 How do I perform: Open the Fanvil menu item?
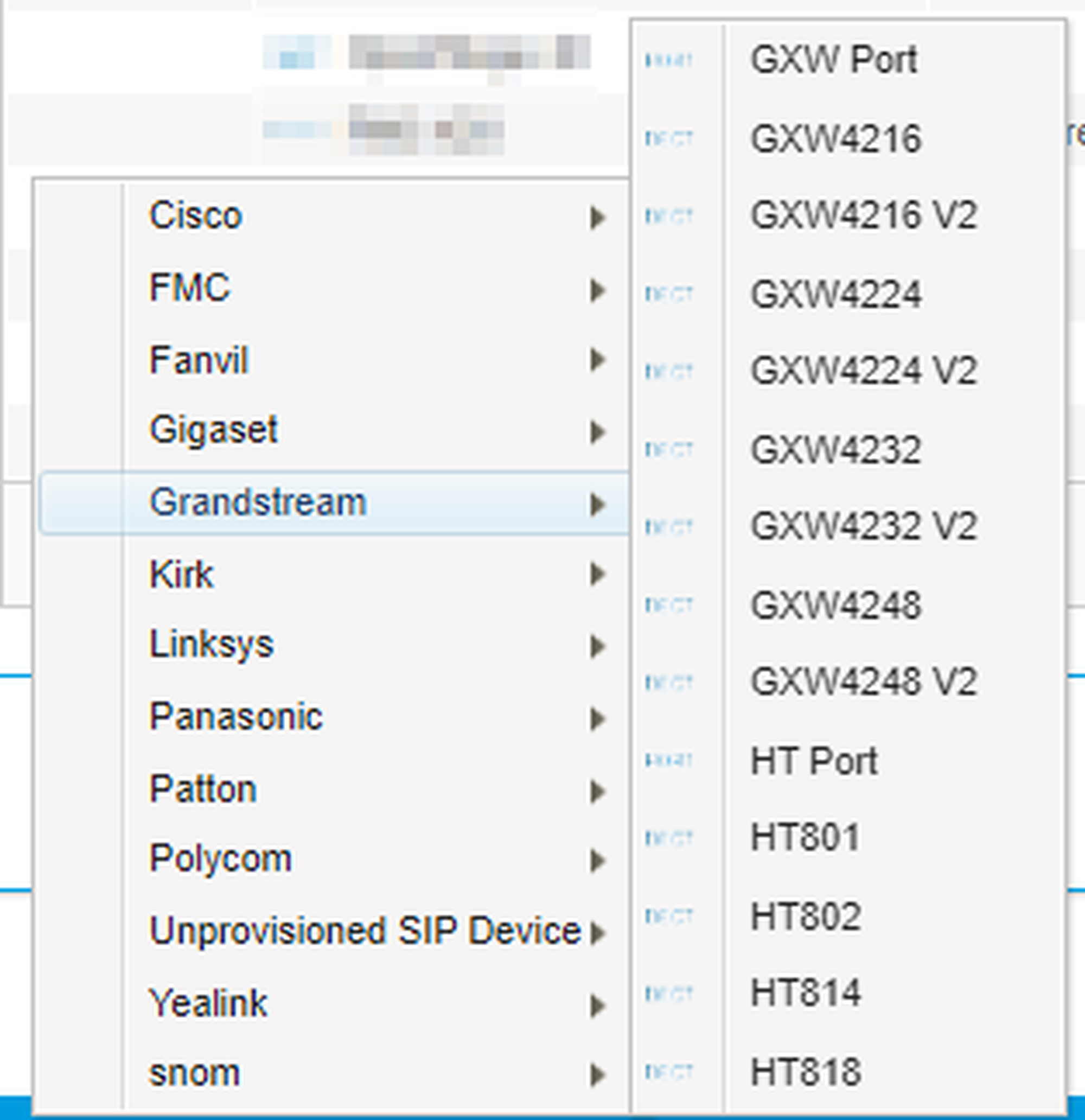pyautogui.click(x=199, y=360)
